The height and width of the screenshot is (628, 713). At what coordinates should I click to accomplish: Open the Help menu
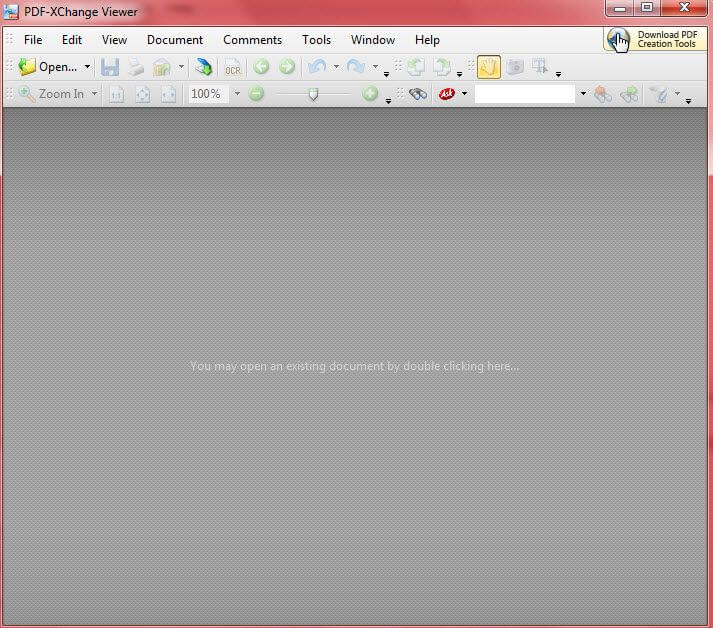tap(427, 40)
